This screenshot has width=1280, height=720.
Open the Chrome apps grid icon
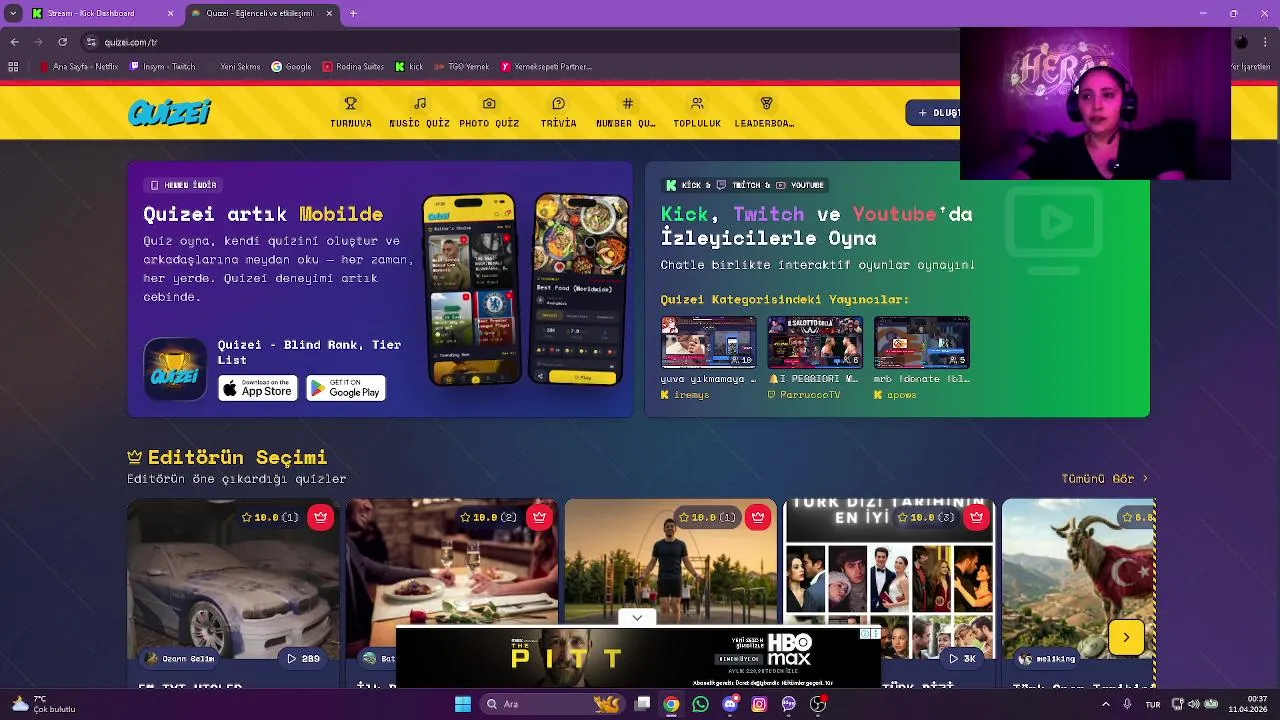pyautogui.click(x=13, y=67)
